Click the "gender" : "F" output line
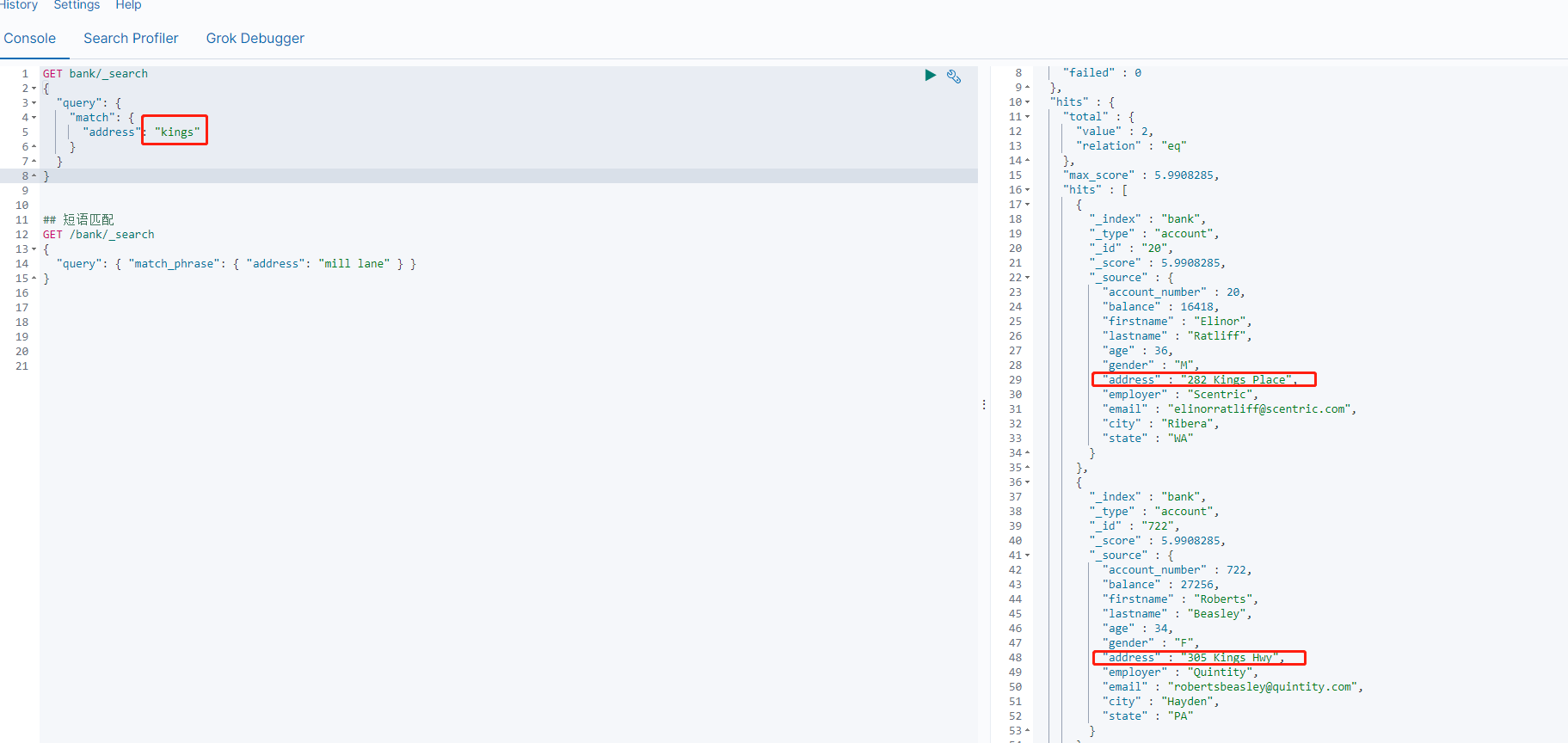The height and width of the screenshot is (743, 1568). [1151, 643]
